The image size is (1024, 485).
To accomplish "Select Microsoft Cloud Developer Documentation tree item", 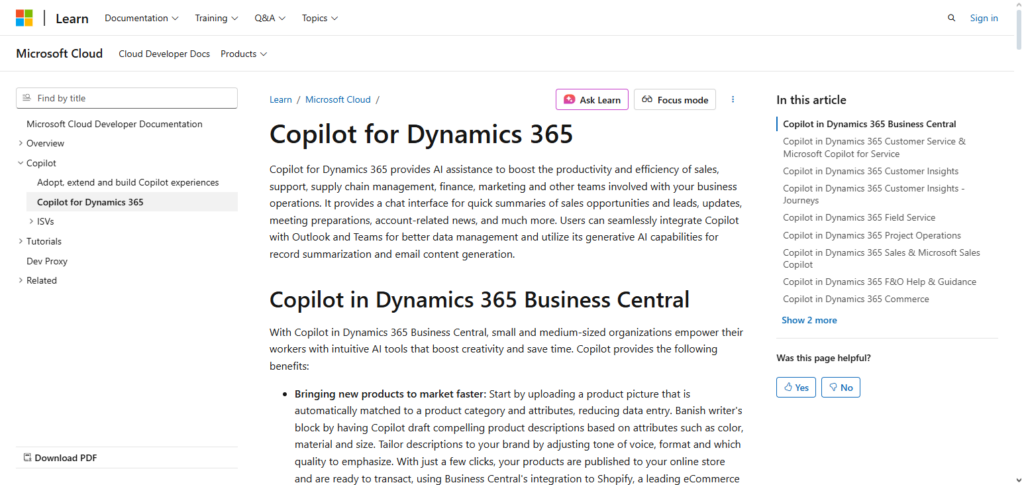I will coord(114,124).
